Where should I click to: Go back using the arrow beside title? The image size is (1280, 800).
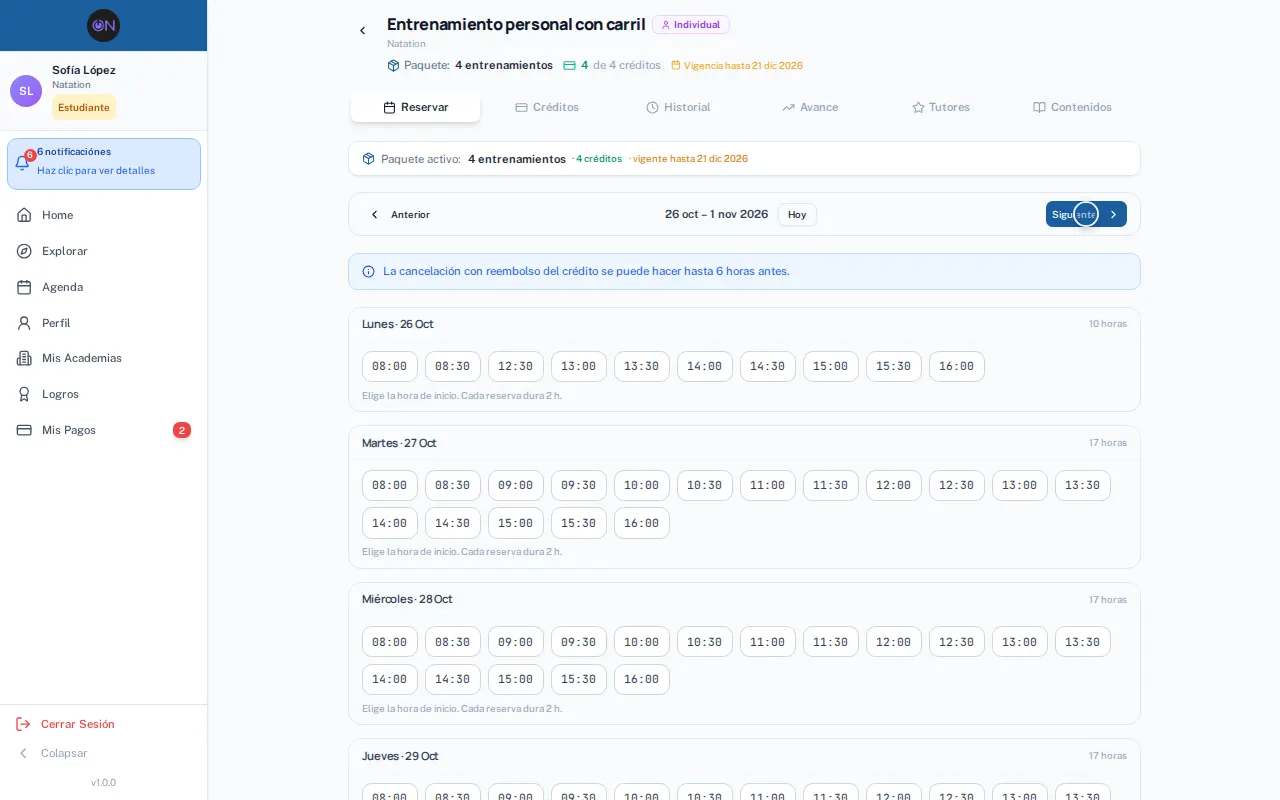click(363, 31)
